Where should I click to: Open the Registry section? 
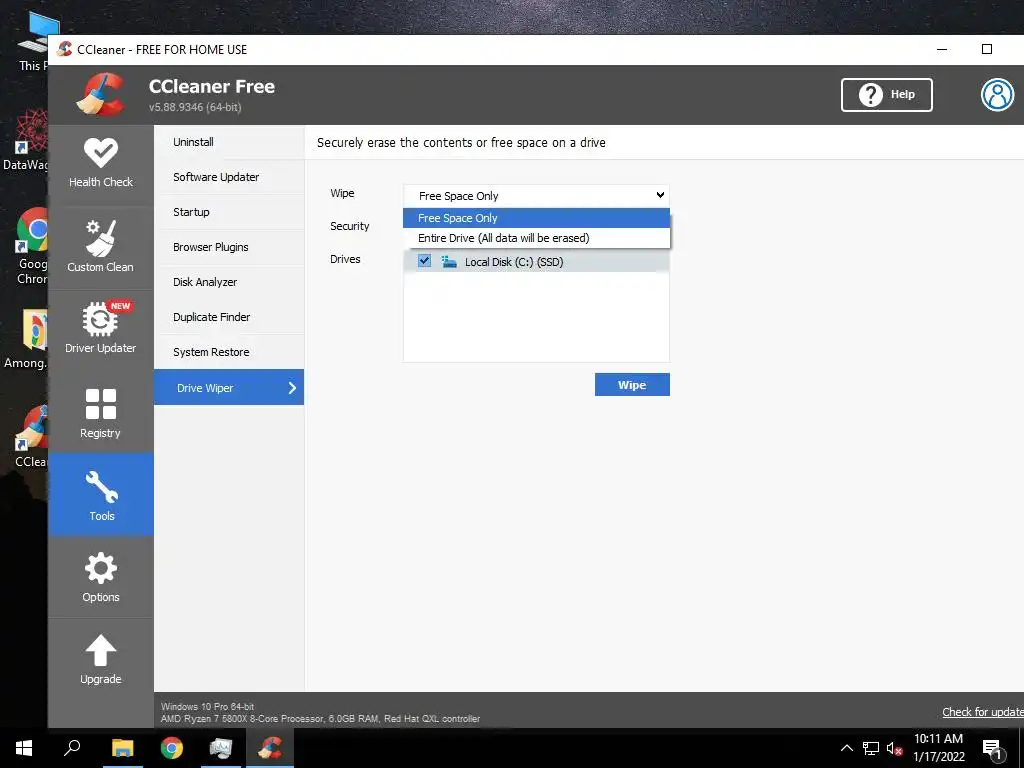pyautogui.click(x=101, y=413)
